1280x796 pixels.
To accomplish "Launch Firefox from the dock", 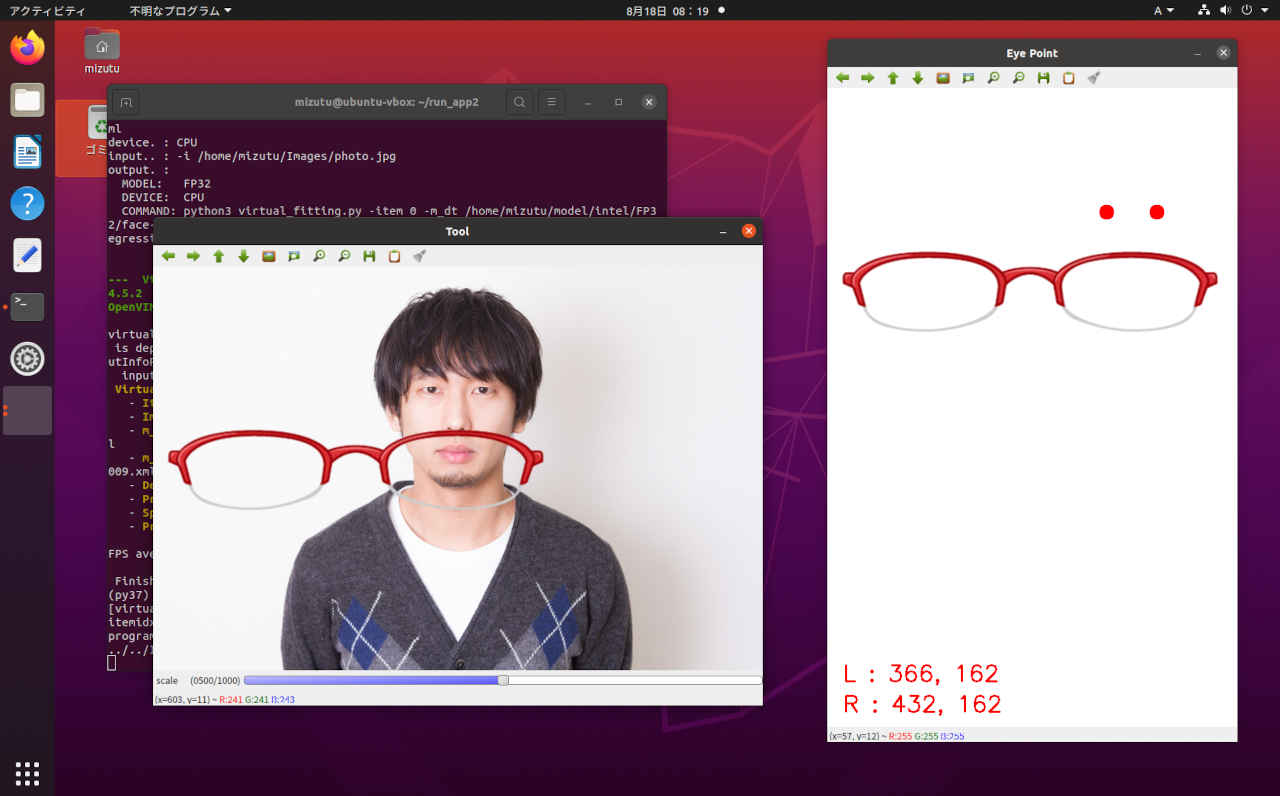I will tap(27, 48).
